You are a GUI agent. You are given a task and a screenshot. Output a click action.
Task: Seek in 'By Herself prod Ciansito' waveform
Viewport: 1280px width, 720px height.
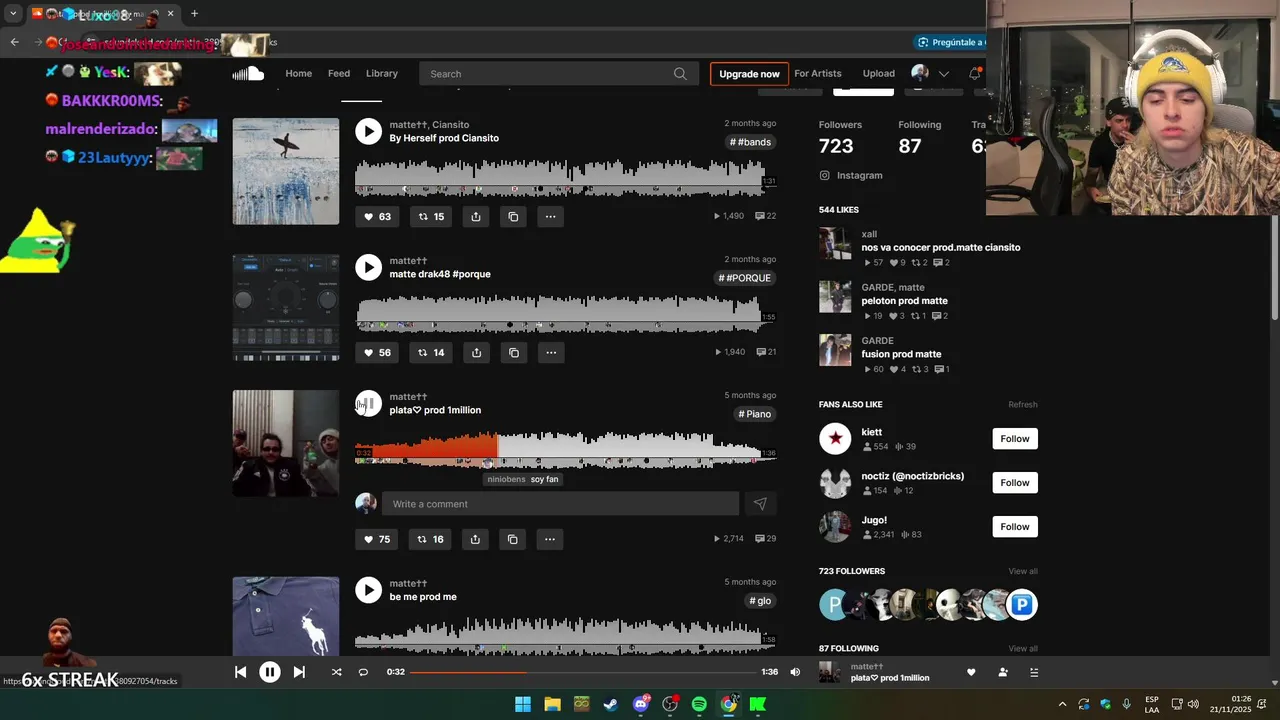pos(565,176)
